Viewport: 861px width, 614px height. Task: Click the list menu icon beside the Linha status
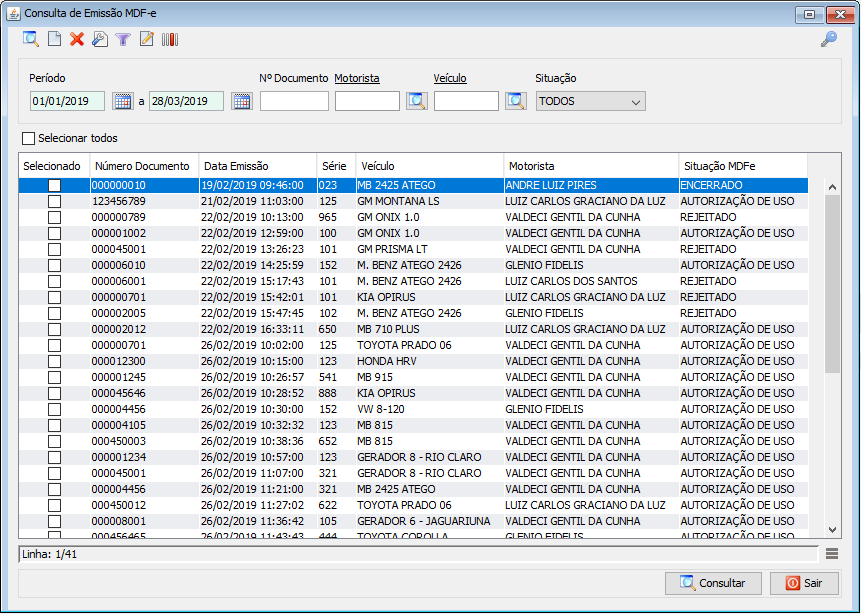(832, 554)
